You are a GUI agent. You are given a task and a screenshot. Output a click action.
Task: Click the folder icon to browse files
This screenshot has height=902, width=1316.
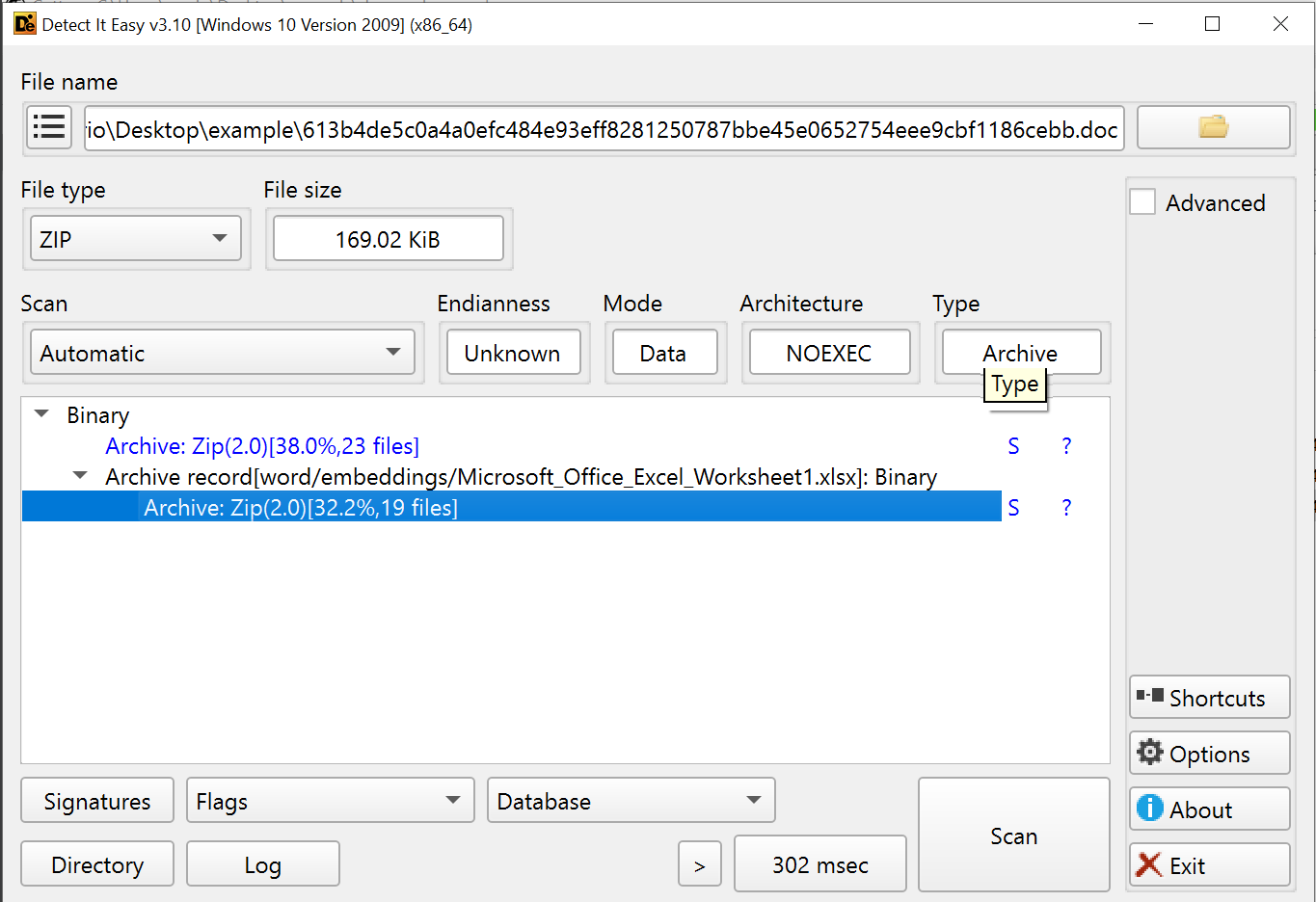tap(1213, 127)
